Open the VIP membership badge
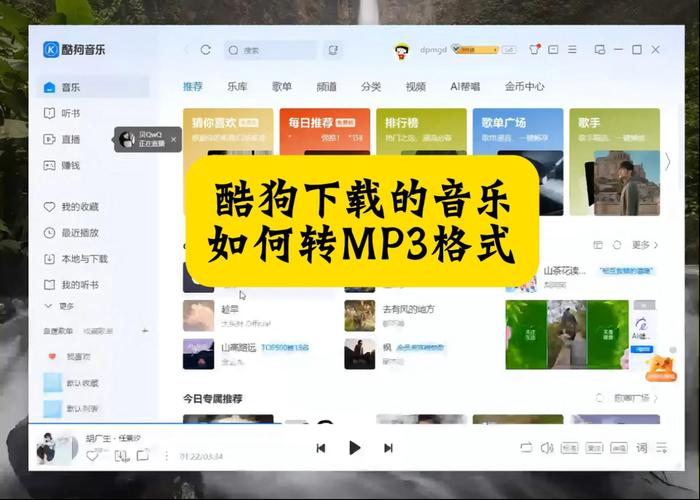 click(x=475, y=50)
